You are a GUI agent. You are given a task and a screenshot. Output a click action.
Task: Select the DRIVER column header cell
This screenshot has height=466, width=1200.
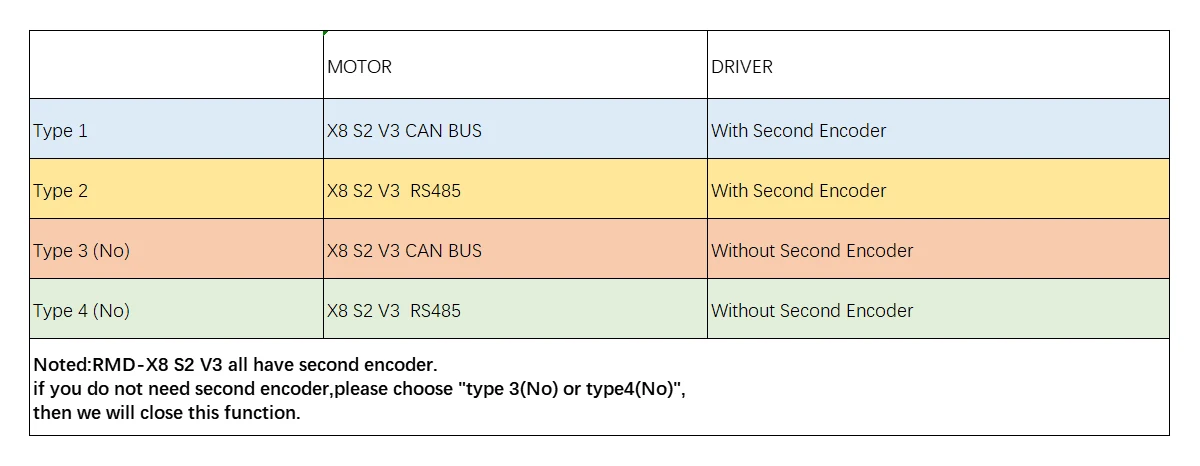(938, 65)
